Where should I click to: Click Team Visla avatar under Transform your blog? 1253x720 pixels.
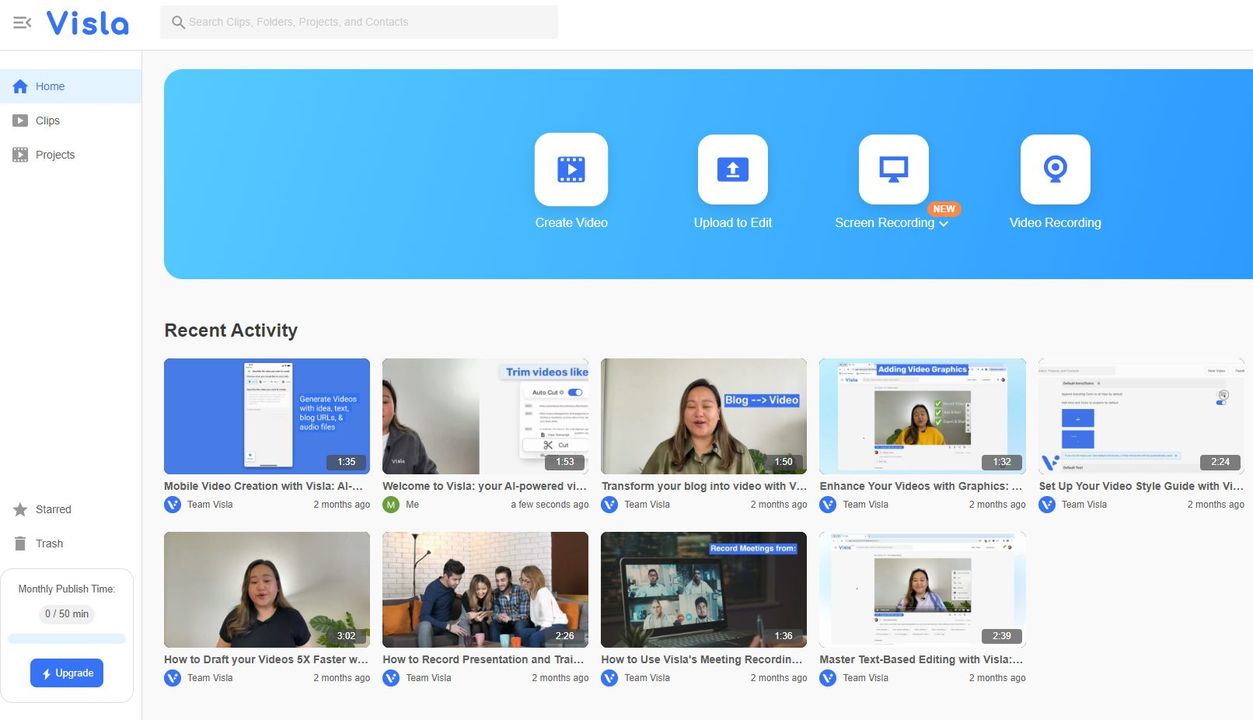610,505
